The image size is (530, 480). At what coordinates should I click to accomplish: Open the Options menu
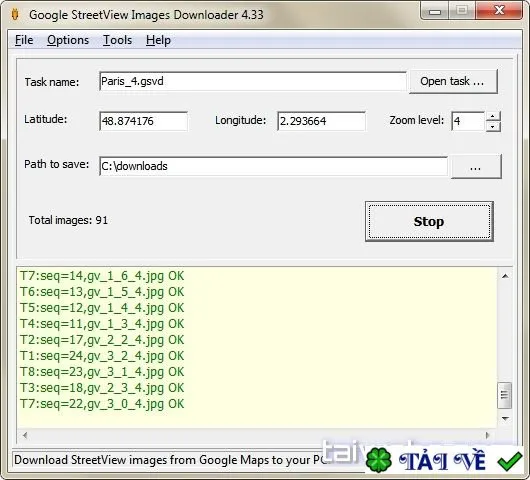[x=68, y=40]
